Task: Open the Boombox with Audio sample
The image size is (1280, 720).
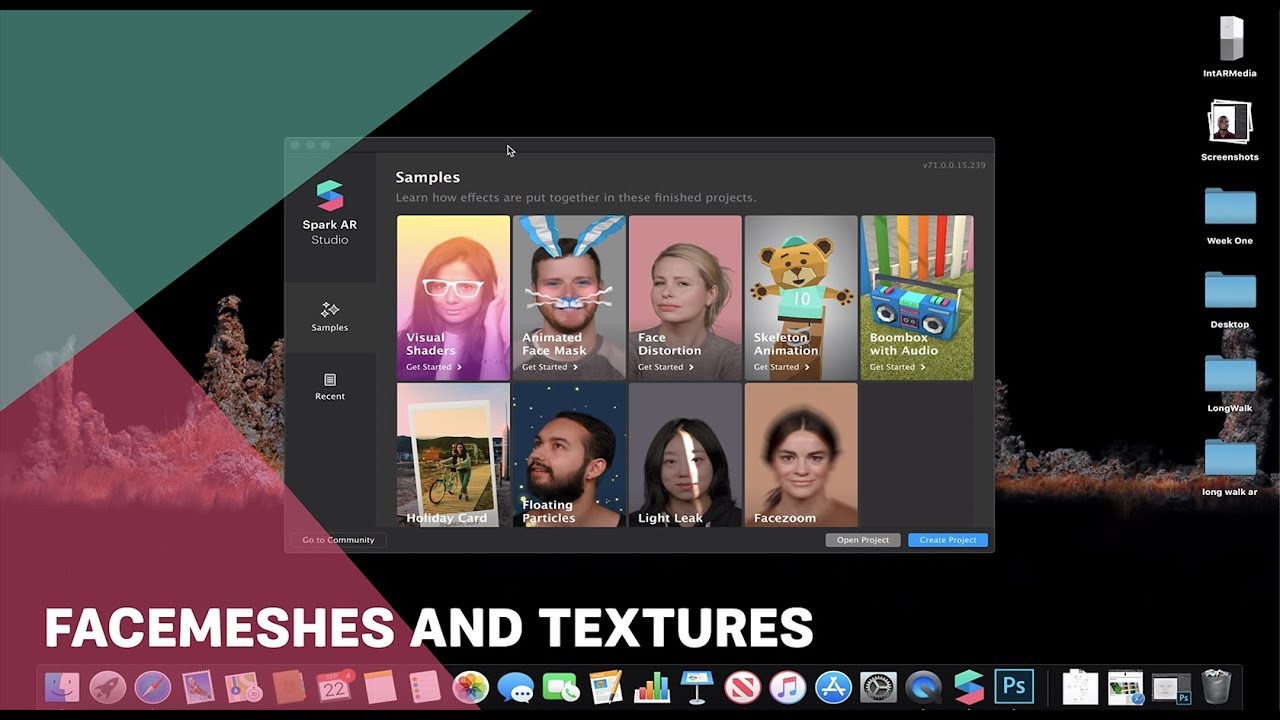Action: [917, 298]
